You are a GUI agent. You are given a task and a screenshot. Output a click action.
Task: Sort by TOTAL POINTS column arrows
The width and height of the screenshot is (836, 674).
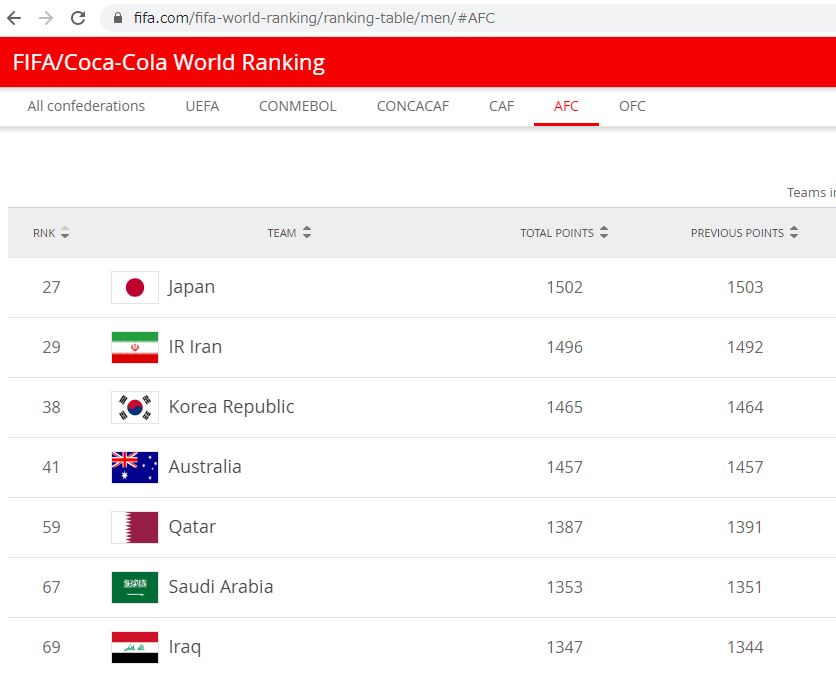[x=604, y=233]
